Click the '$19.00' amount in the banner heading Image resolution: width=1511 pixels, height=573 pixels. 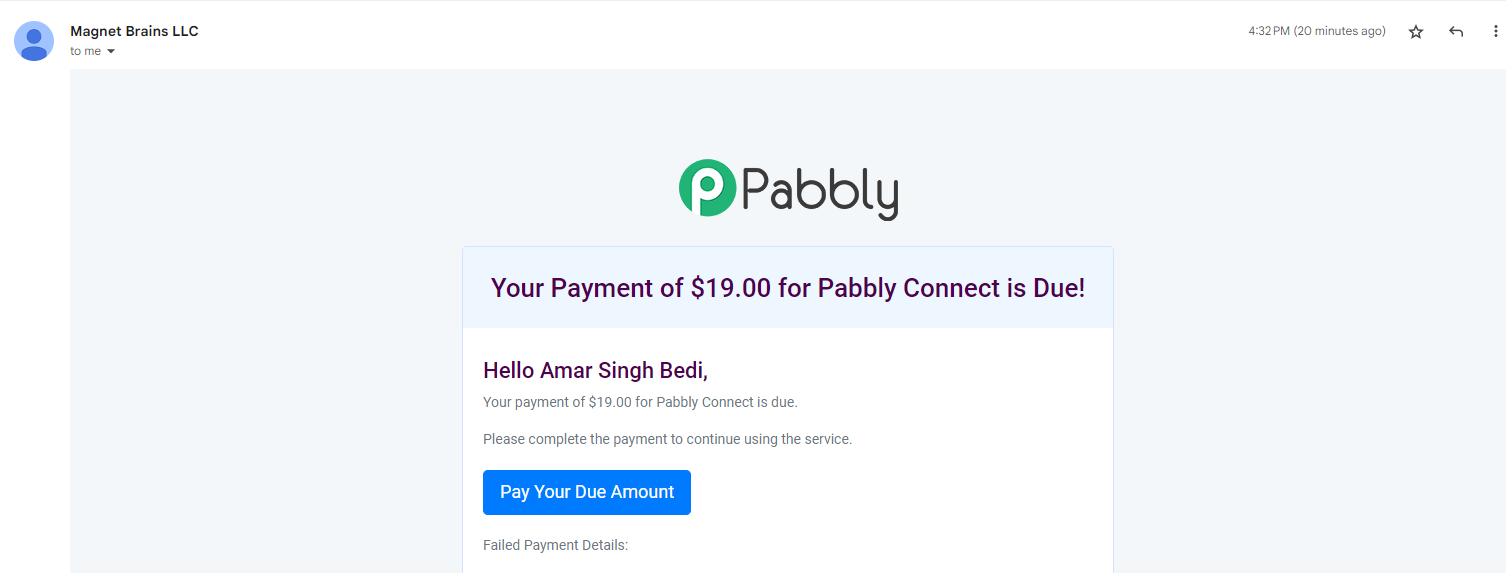coord(731,288)
